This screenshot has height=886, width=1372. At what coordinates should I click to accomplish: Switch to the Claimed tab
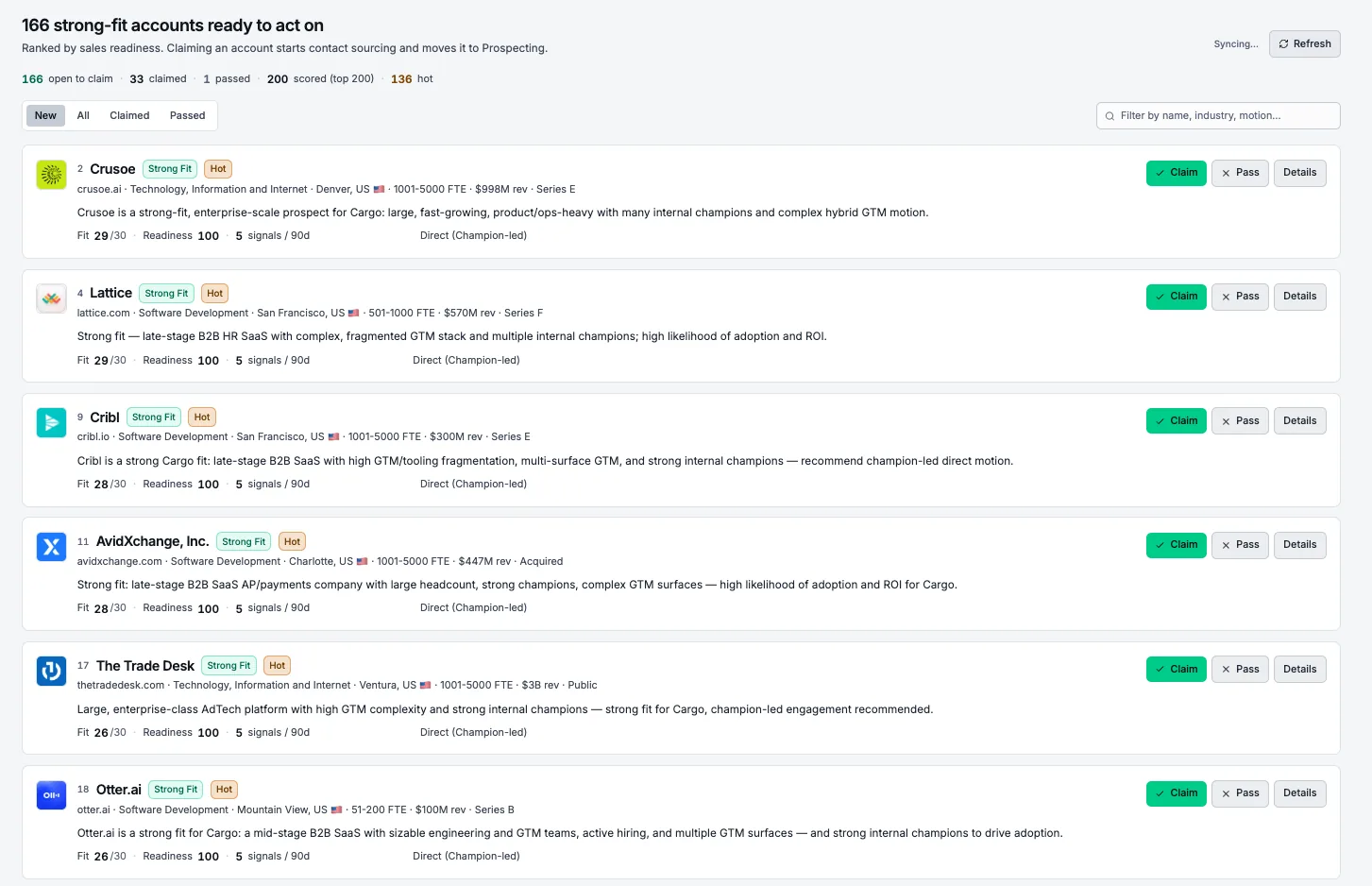click(129, 116)
